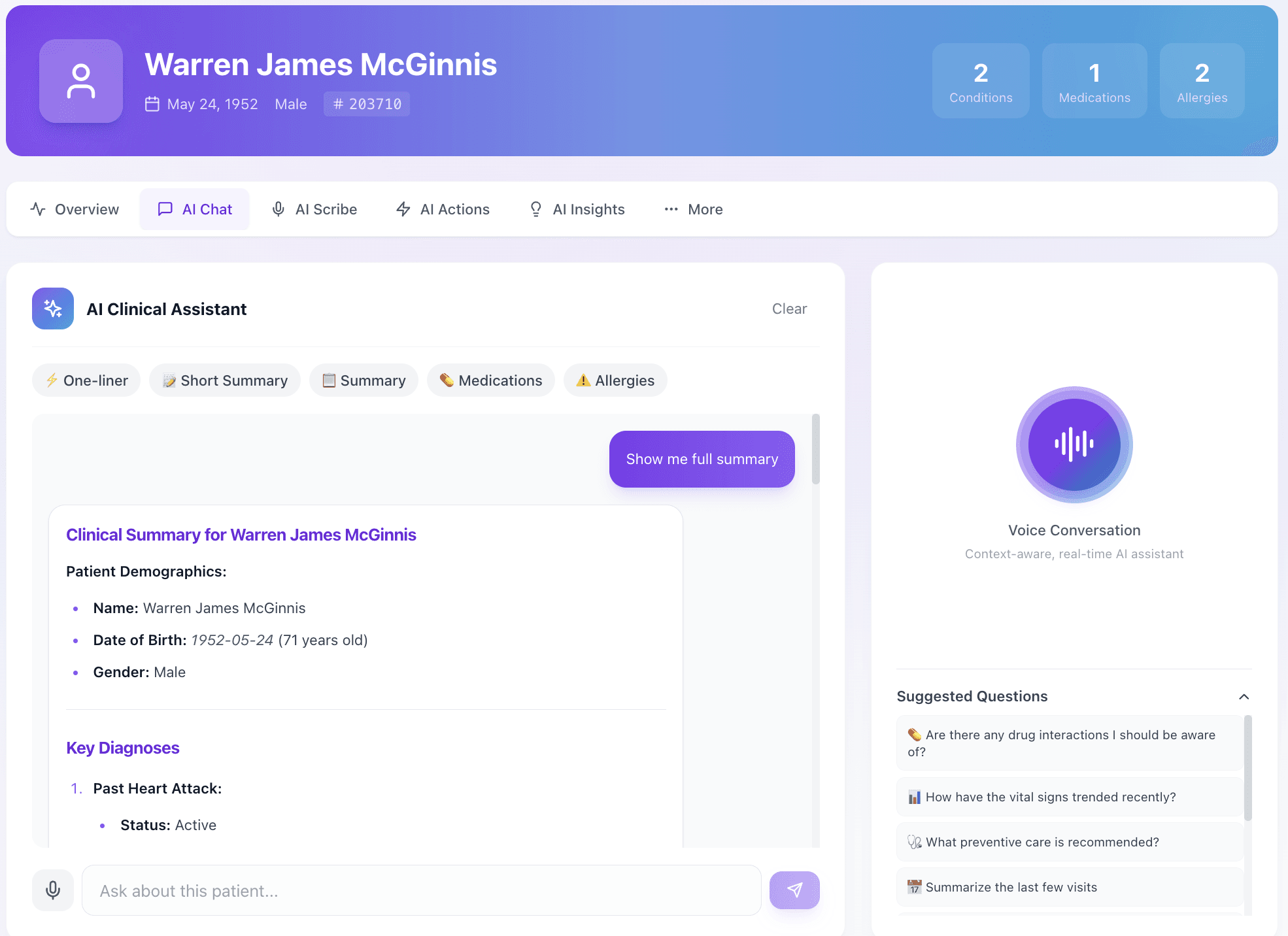
Task: Click the AI Actions lightning icon
Action: click(x=403, y=209)
